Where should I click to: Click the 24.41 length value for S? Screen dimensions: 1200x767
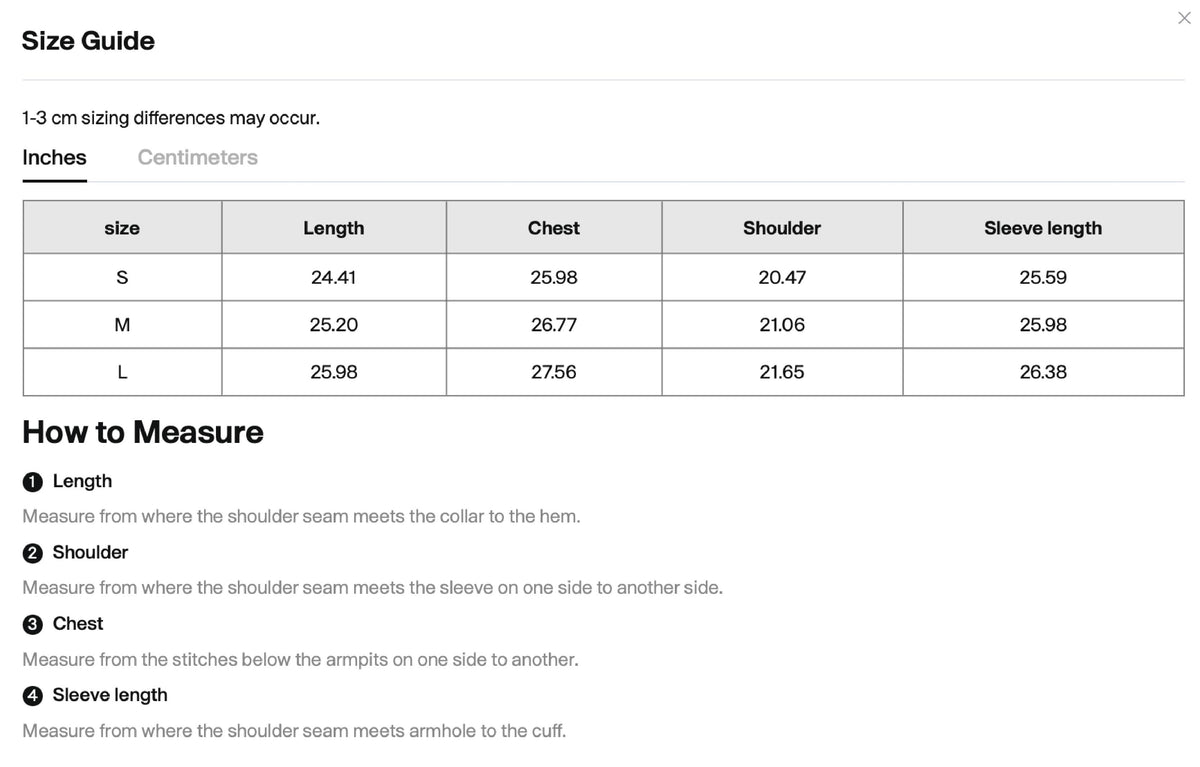click(x=334, y=277)
